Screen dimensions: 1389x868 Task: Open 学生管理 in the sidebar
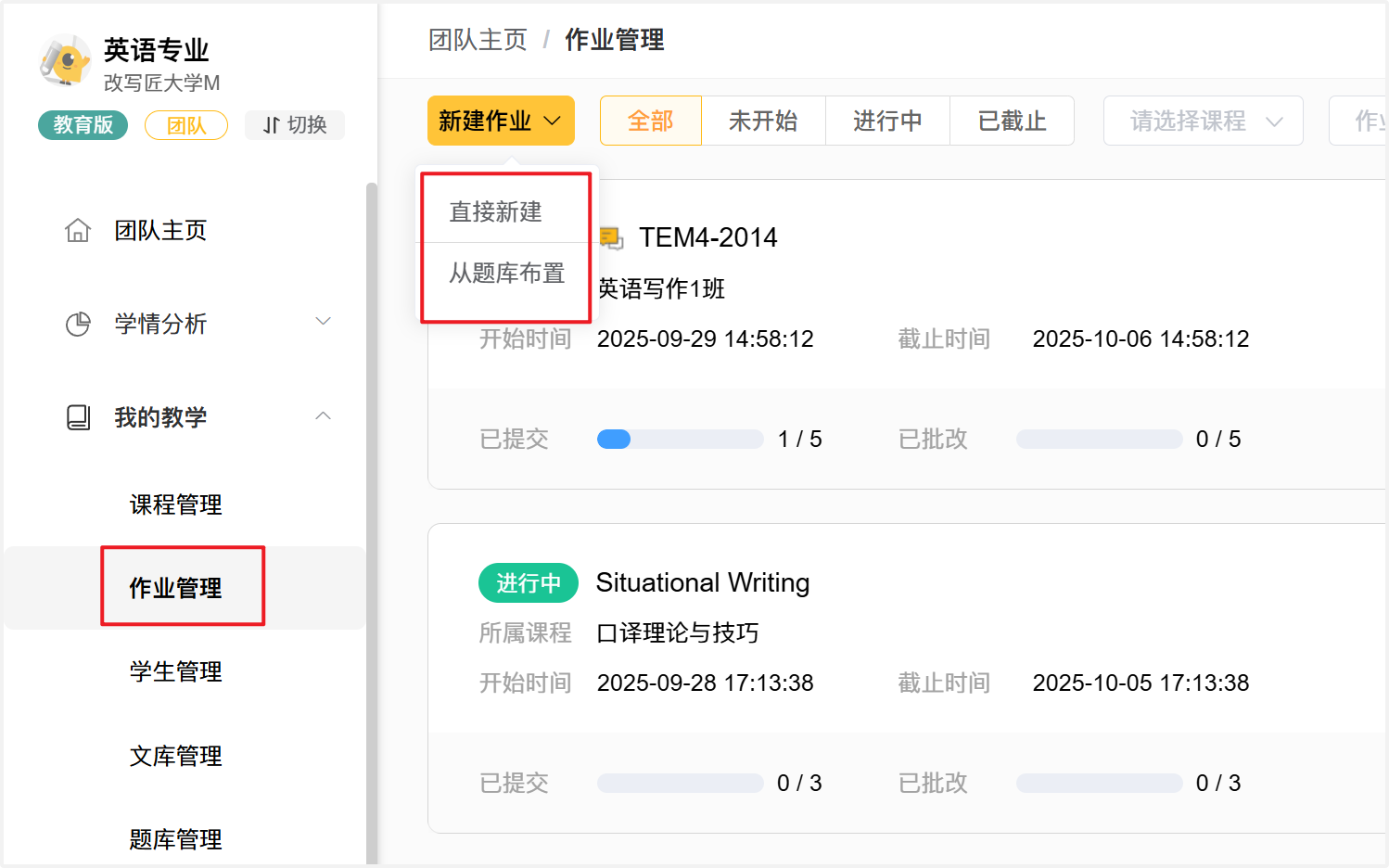tap(175, 671)
